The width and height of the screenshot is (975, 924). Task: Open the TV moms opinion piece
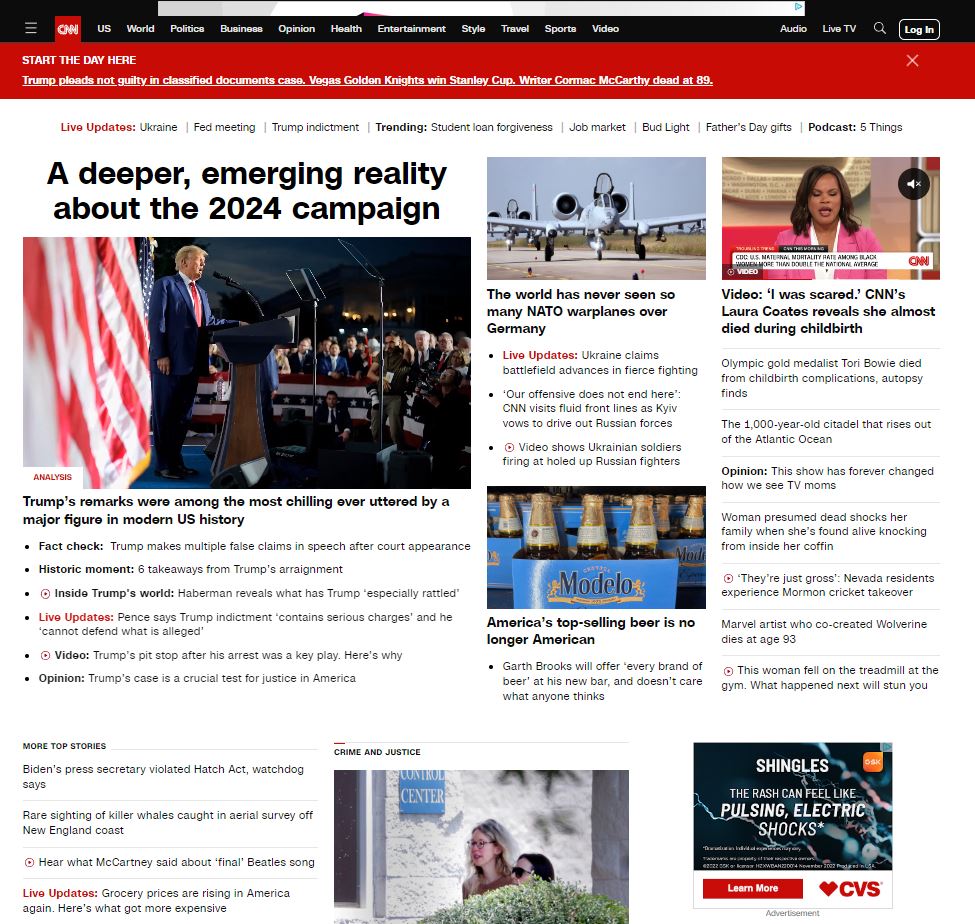coord(828,478)
